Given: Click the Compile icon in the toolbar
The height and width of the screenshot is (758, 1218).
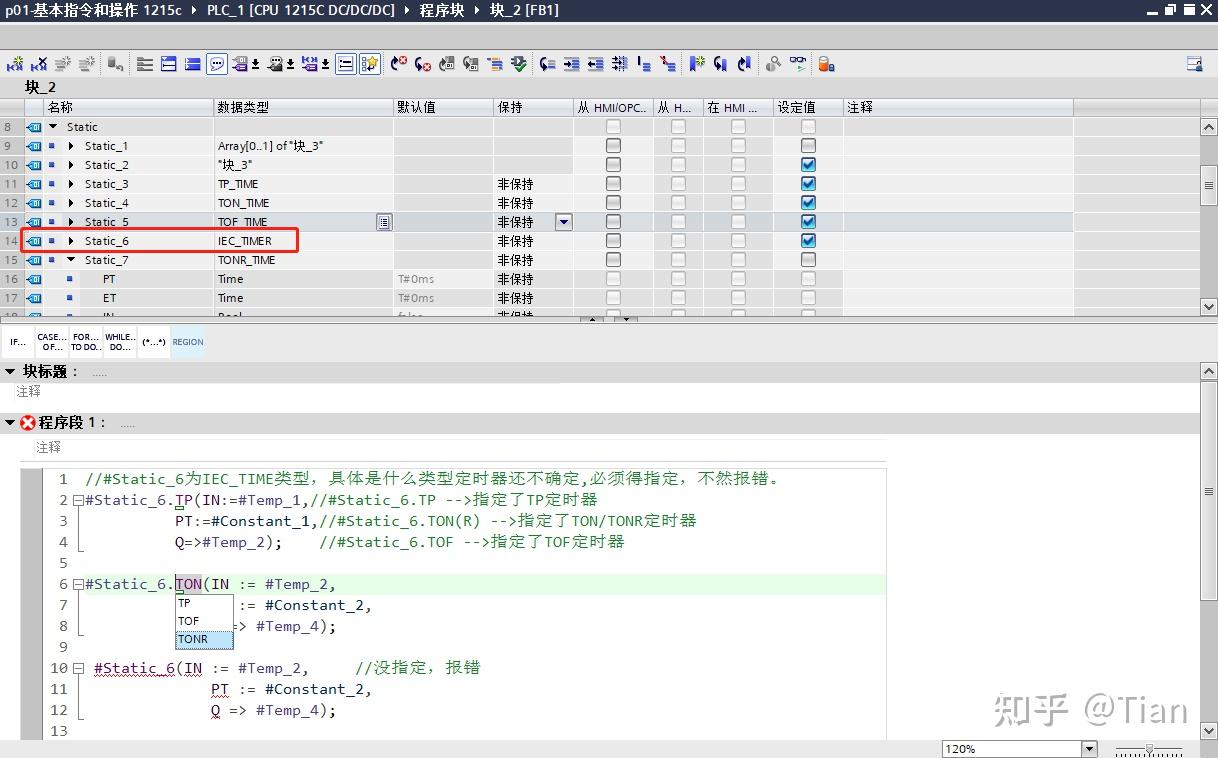Looking at the screenshot, I should click(518, 64).
